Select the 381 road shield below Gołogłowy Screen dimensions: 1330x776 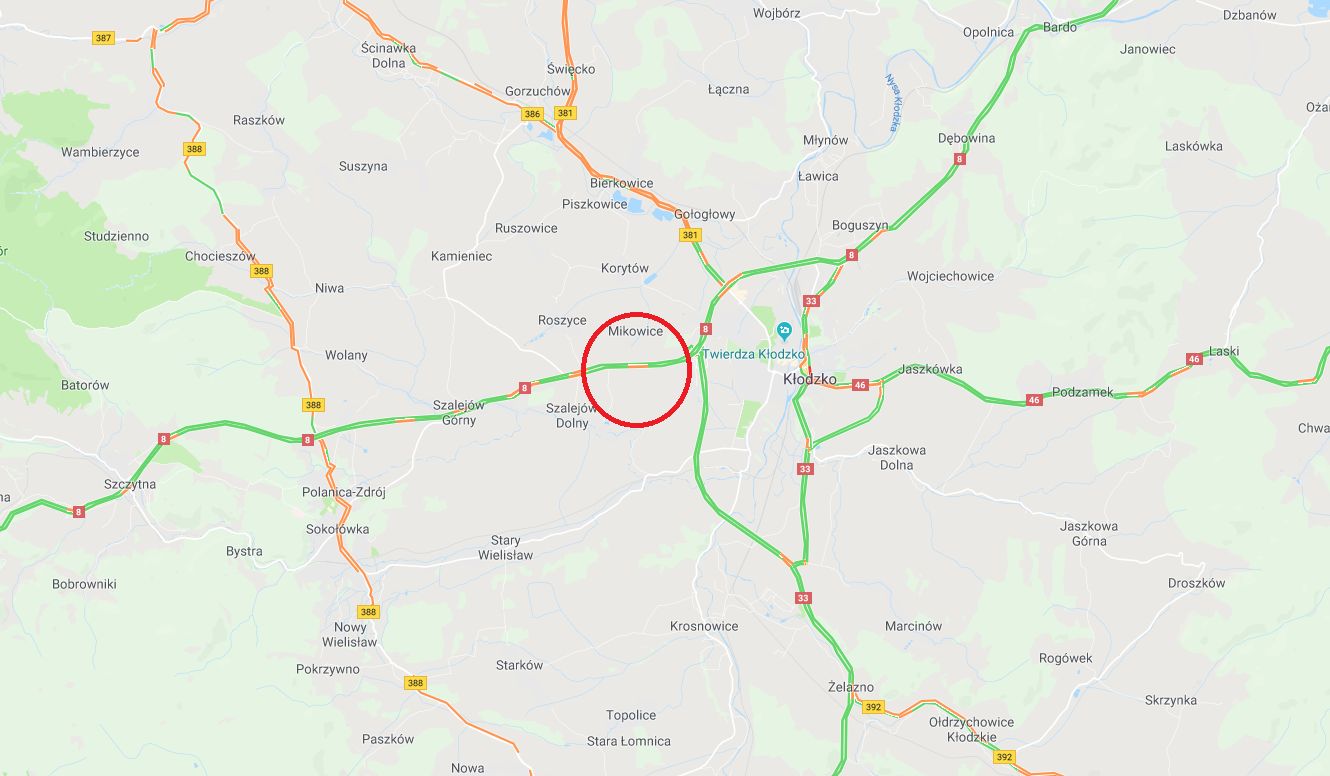pos(690,236)
